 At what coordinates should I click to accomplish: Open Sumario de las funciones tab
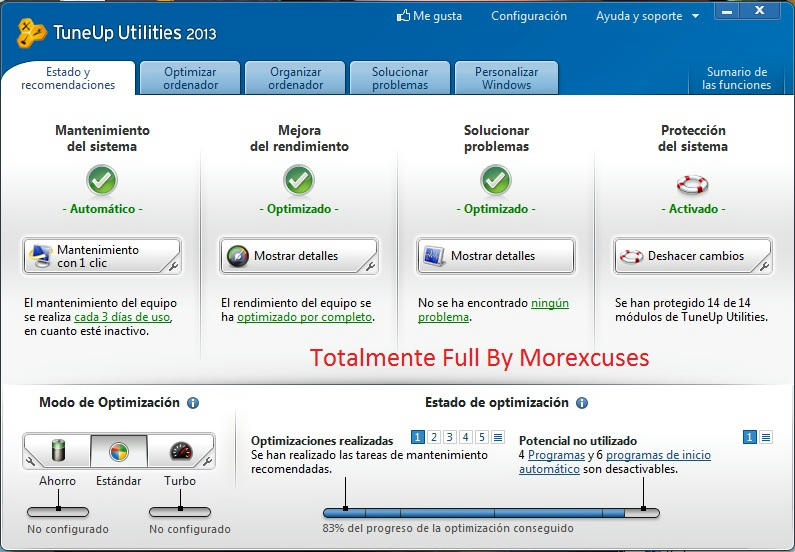pos(737,78)
